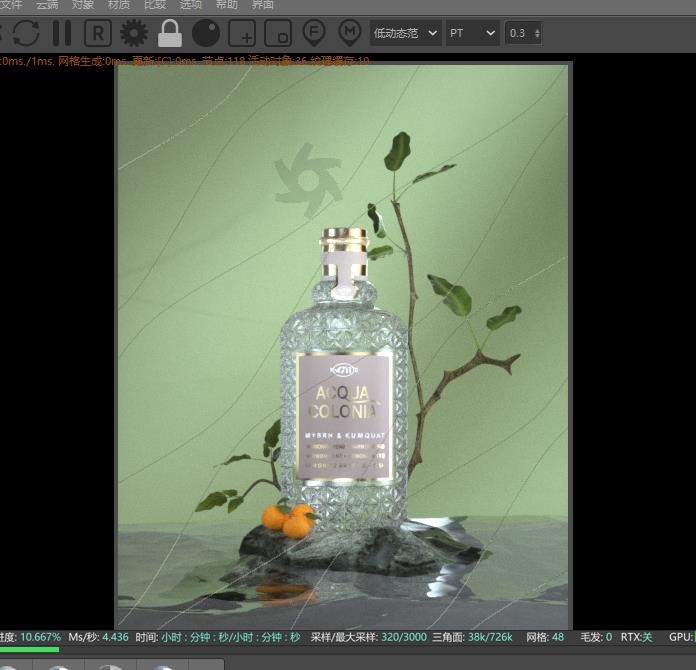Click the stepper arrows beside 0.3

(538, 33)
